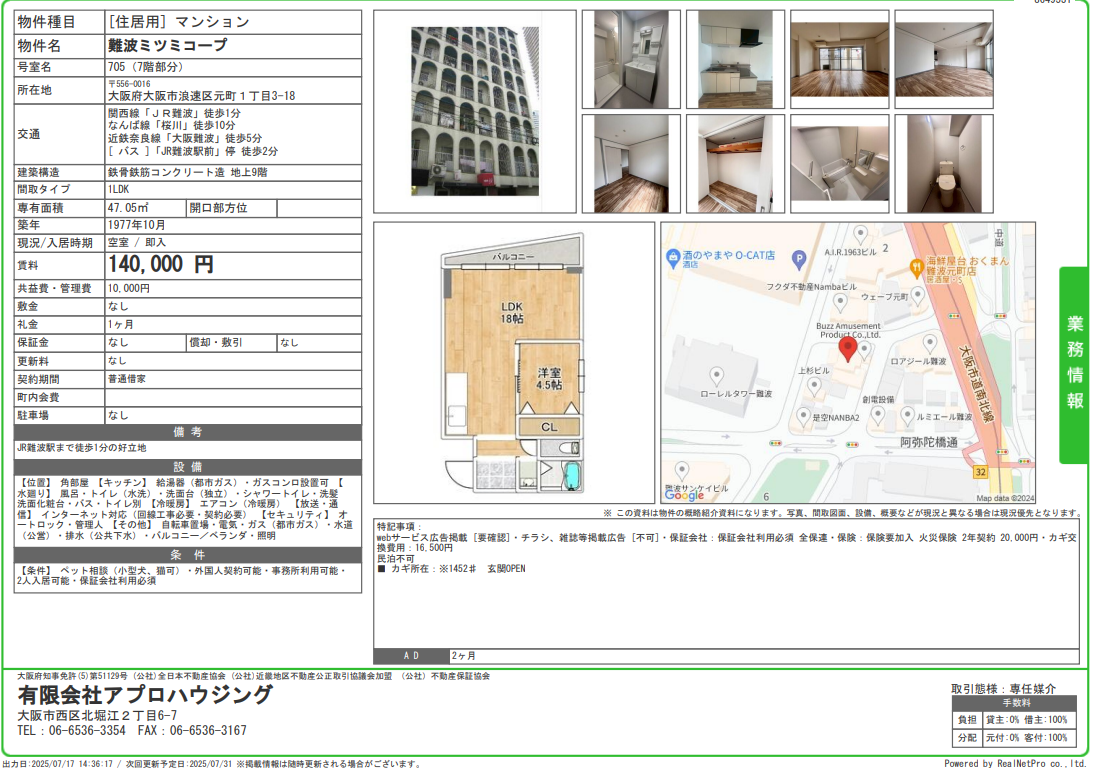Viewport: 1095px width, 768px height.
Task: Select the ローレルタワー難波 map marker
Action: (716, 375)
